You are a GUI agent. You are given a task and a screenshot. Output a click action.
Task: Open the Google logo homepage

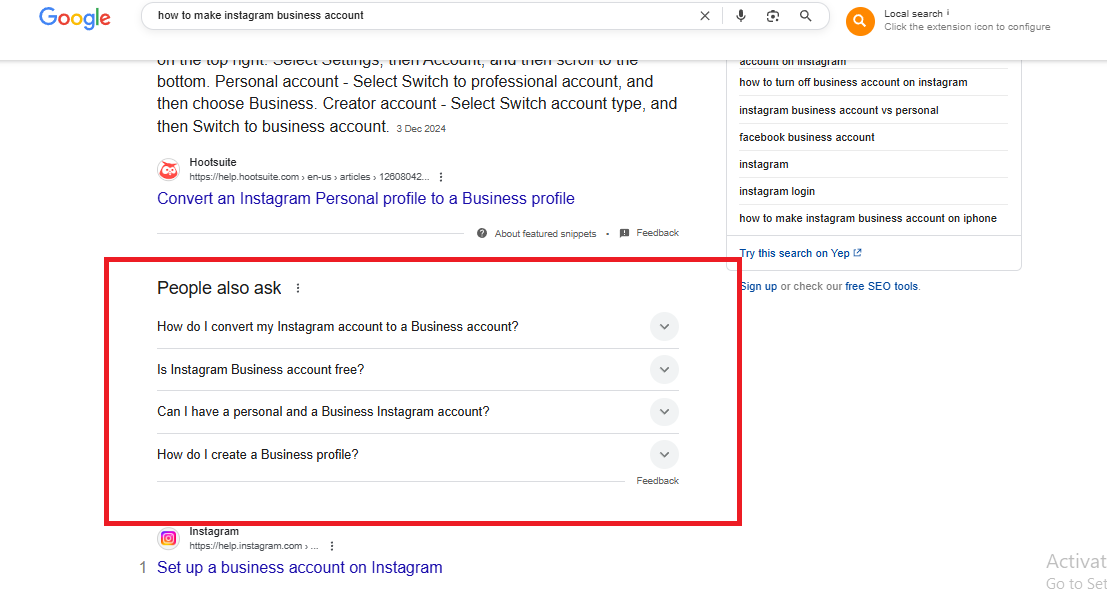pos(75,18)
